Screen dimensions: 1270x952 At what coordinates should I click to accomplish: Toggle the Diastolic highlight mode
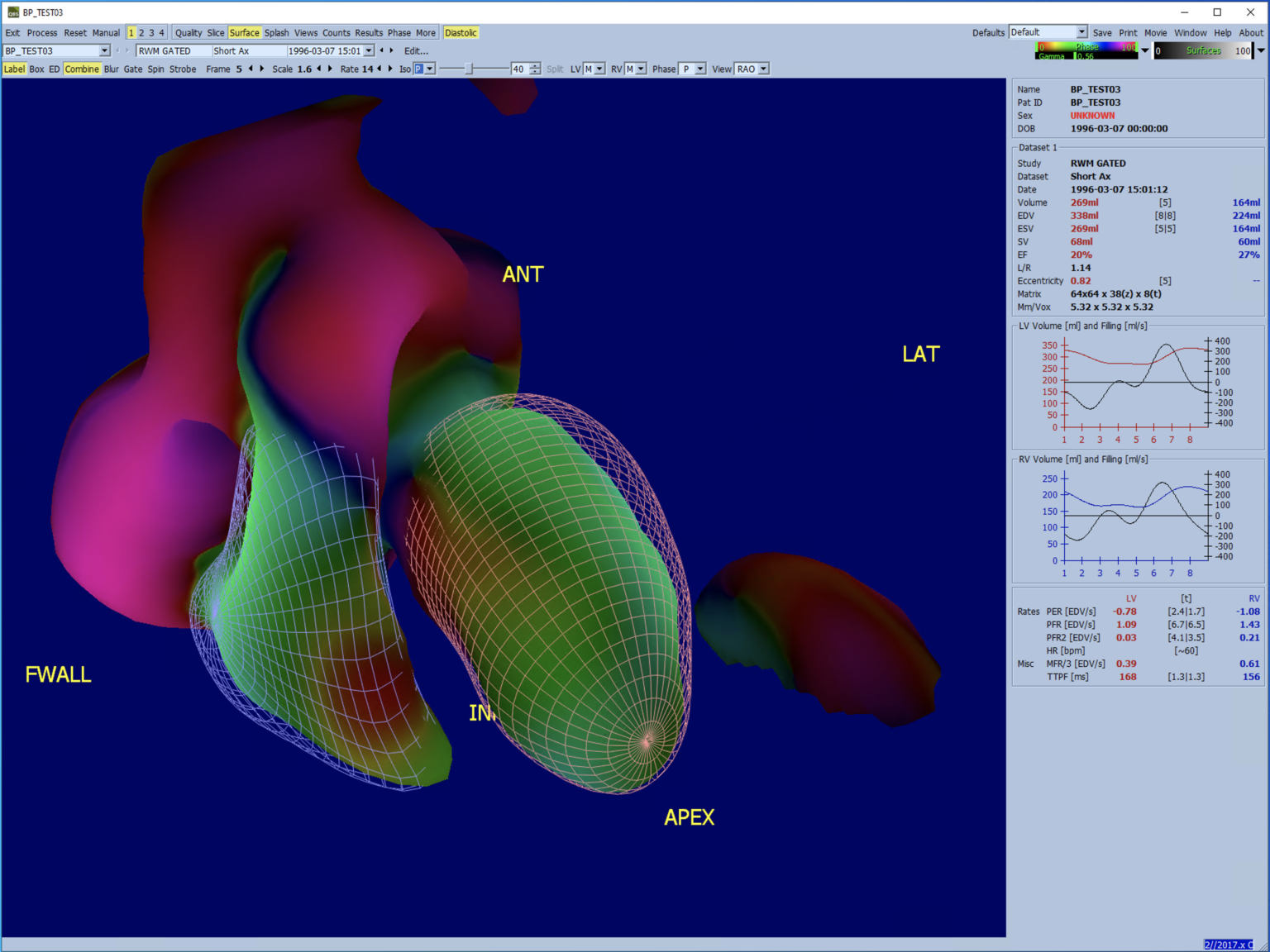(461, 33)
